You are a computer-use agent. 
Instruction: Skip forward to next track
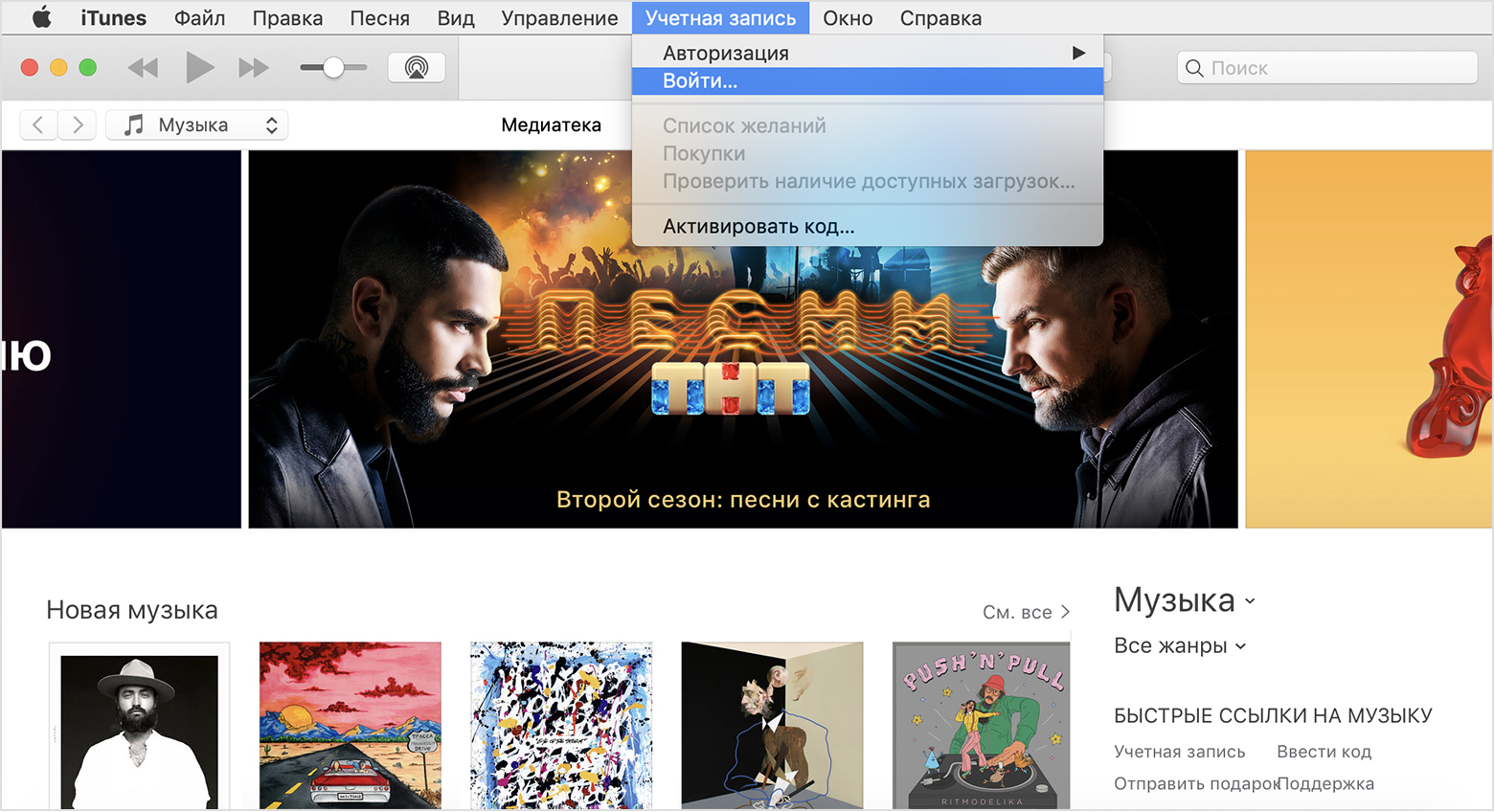254,67
